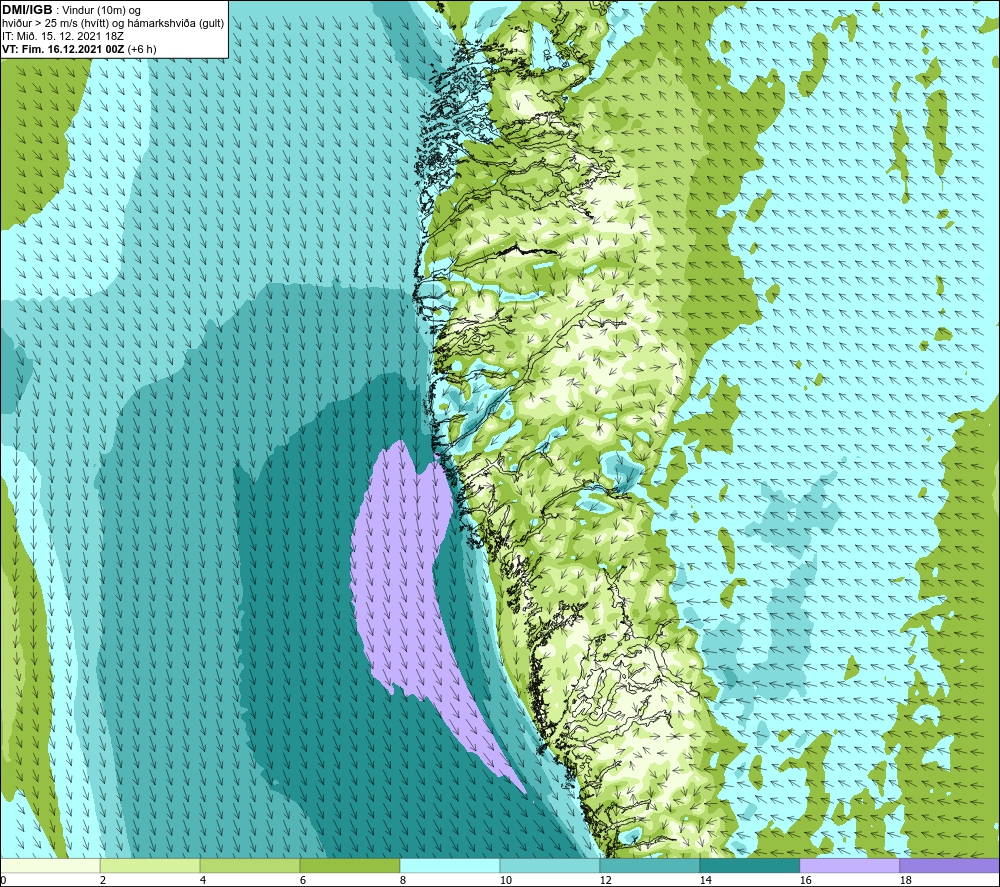This screenshot has width=1000, height=887.
Task: Click the scale label '12'
Action: [x=606, y=880]
